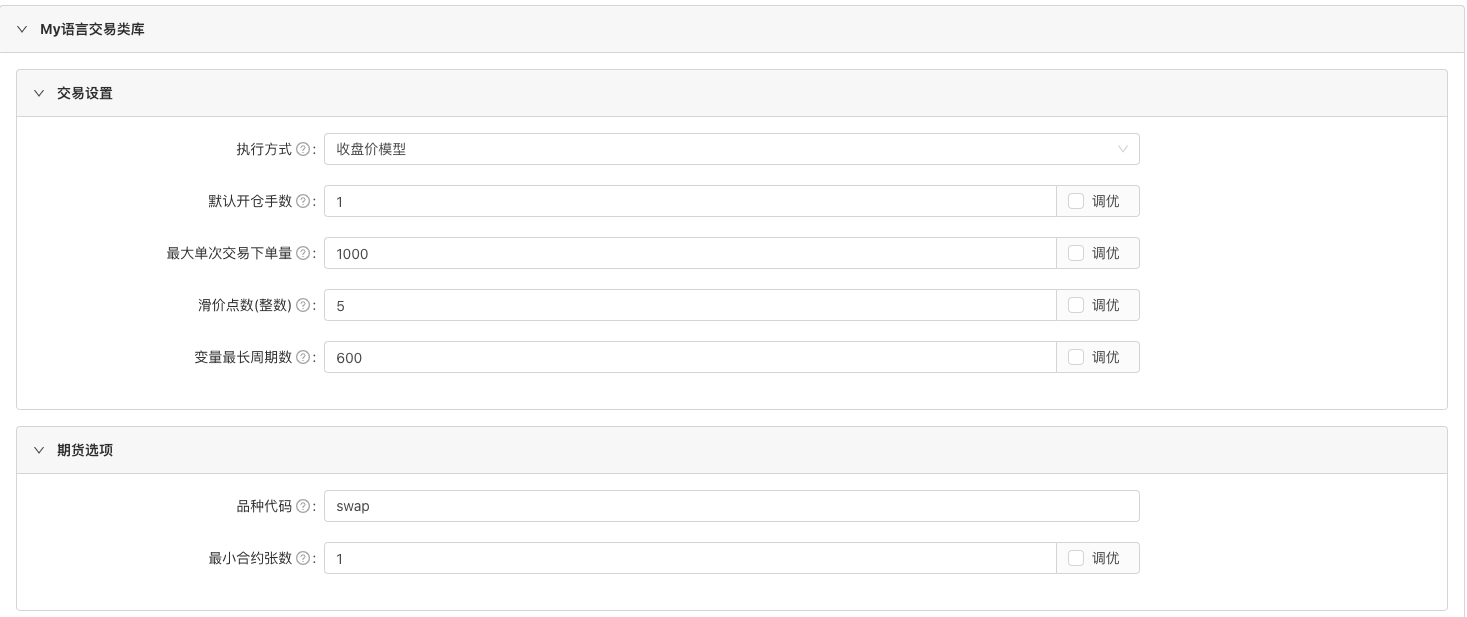Click the 变量最长周期数 field showing 600
1467x617 pixels.
(x=690, y=357)
